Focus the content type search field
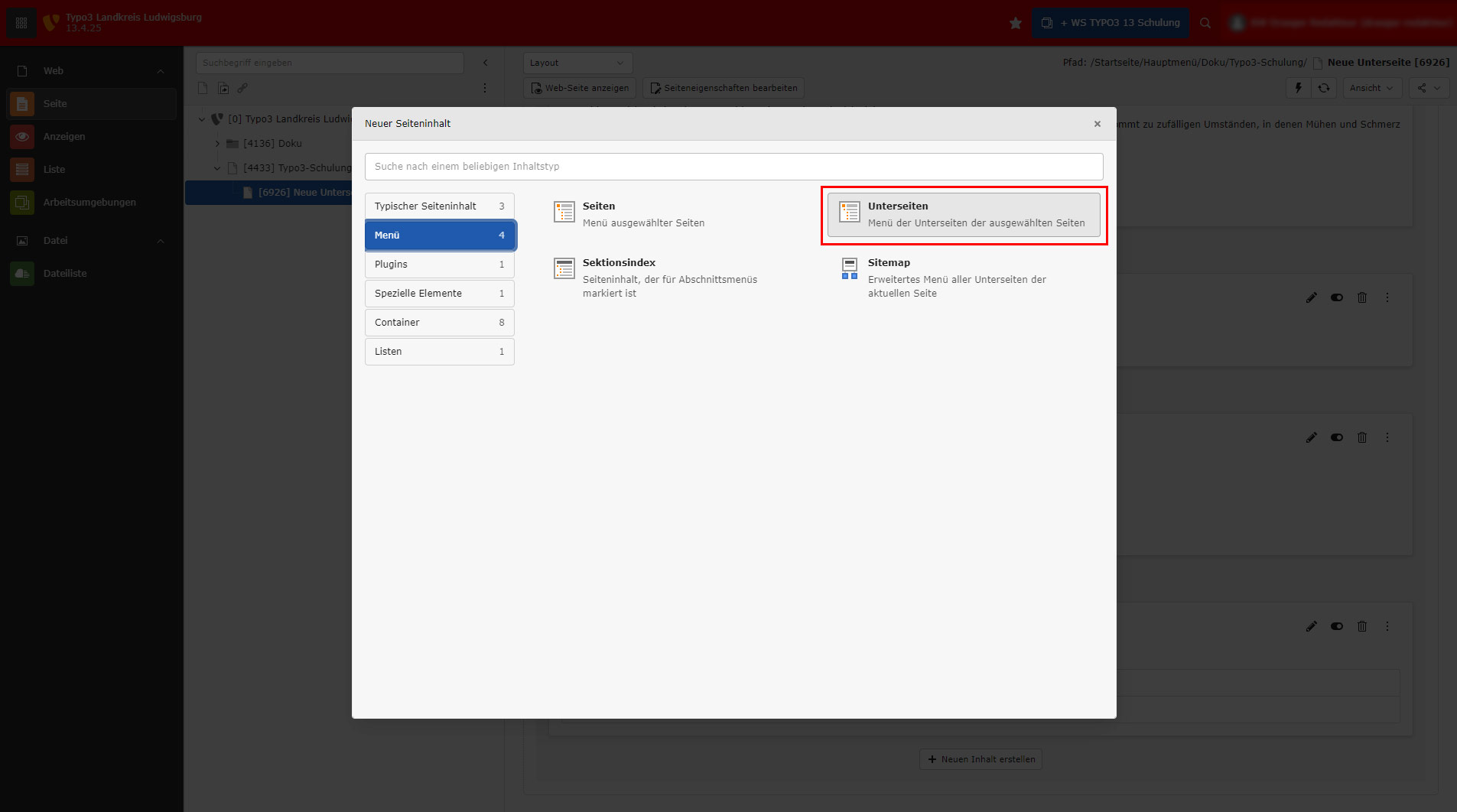The height and width of the screenshot is (812, 1457). click(733, 167)
